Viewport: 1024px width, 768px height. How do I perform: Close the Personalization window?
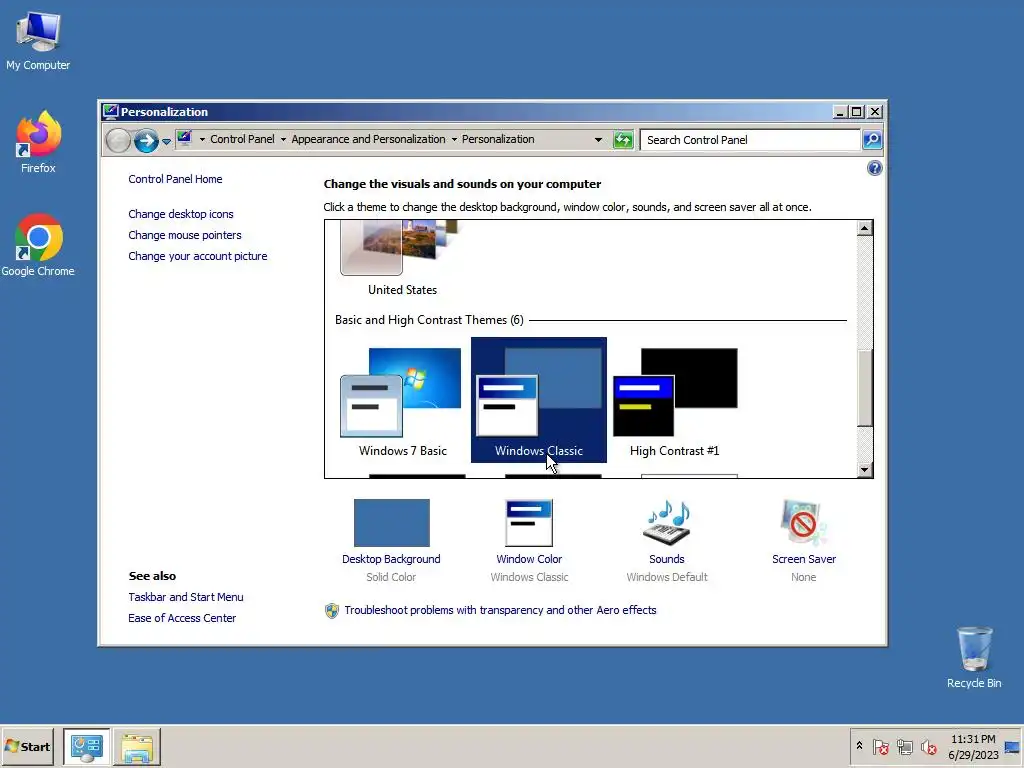coord(875,112)
